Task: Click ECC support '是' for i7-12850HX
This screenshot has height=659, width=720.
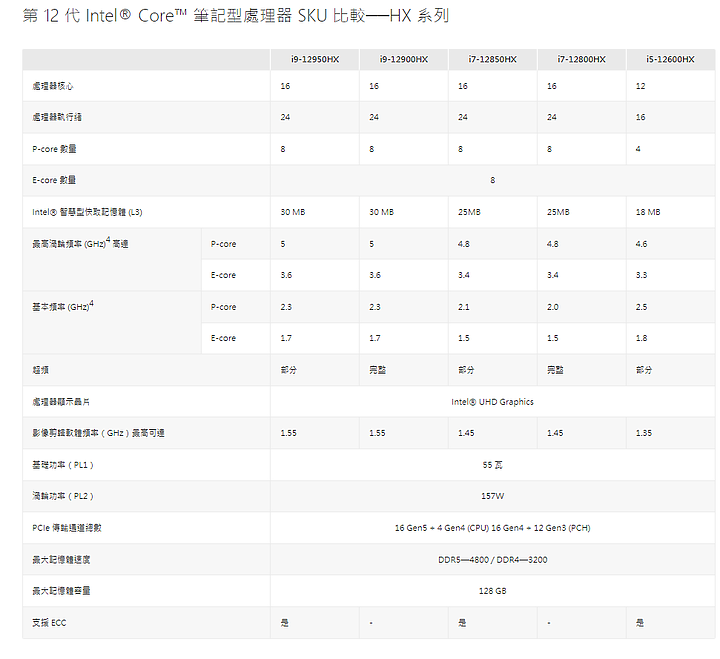Action: [462, 623]
